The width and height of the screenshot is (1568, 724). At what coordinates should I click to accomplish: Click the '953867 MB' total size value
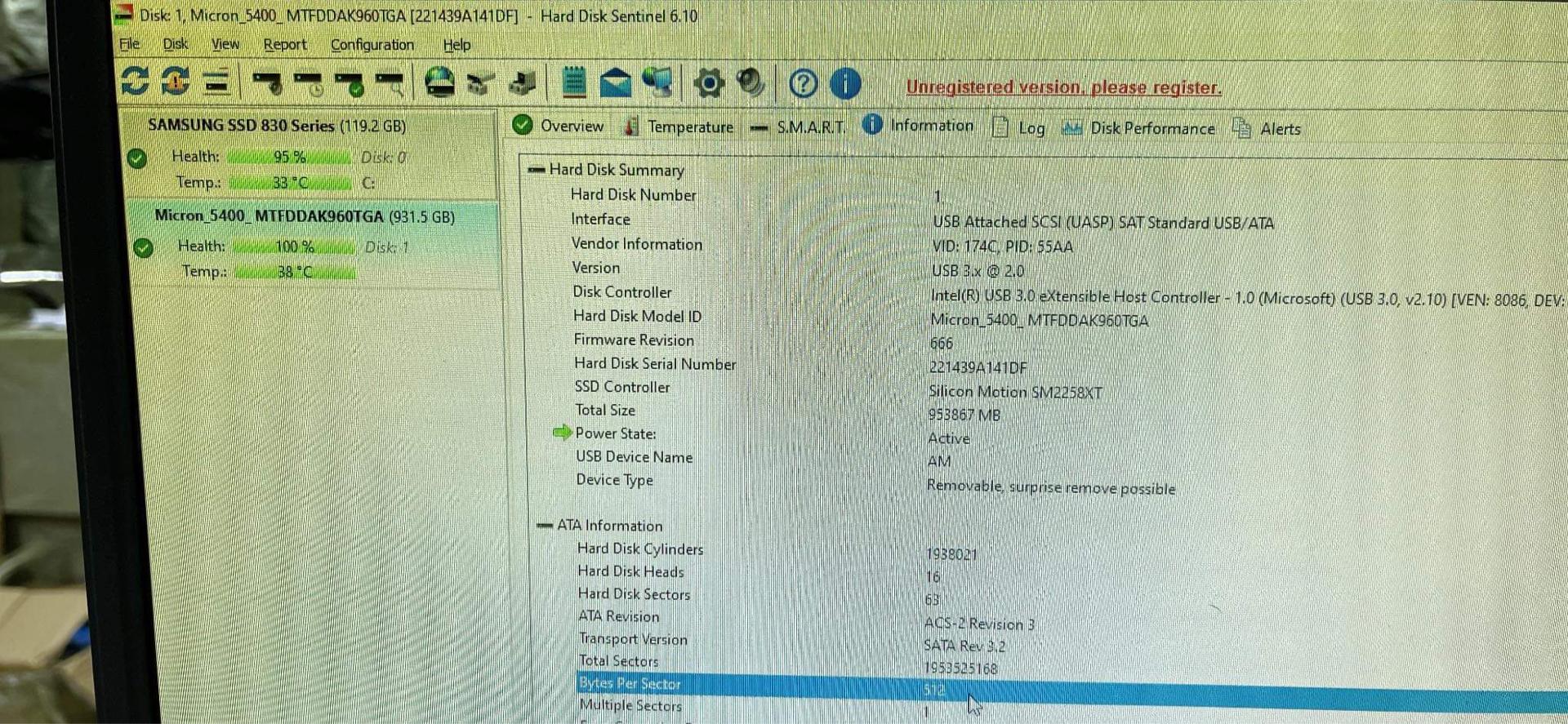coord(964,415)
